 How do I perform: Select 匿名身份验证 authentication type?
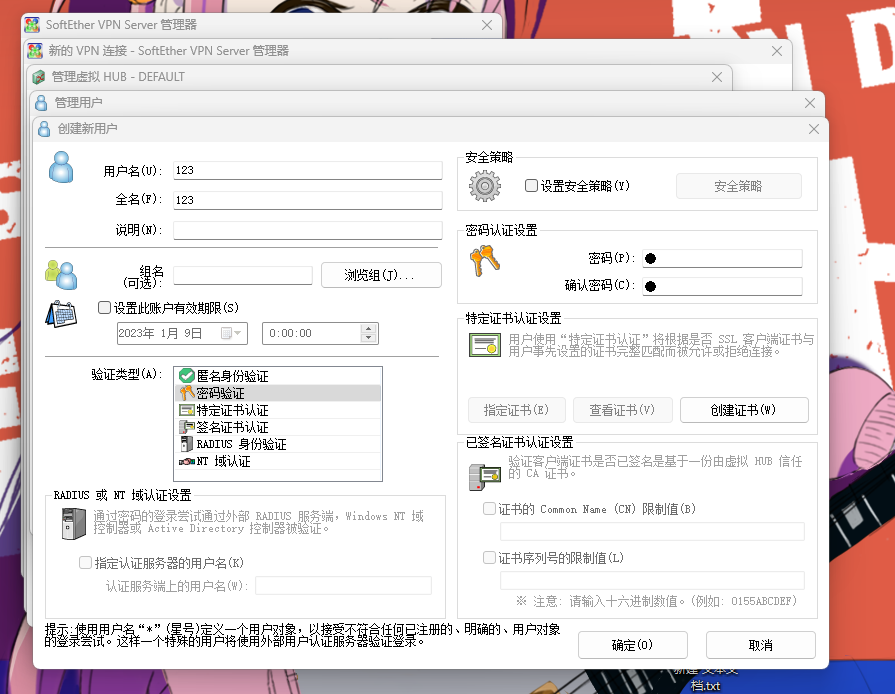click(277, 376)
